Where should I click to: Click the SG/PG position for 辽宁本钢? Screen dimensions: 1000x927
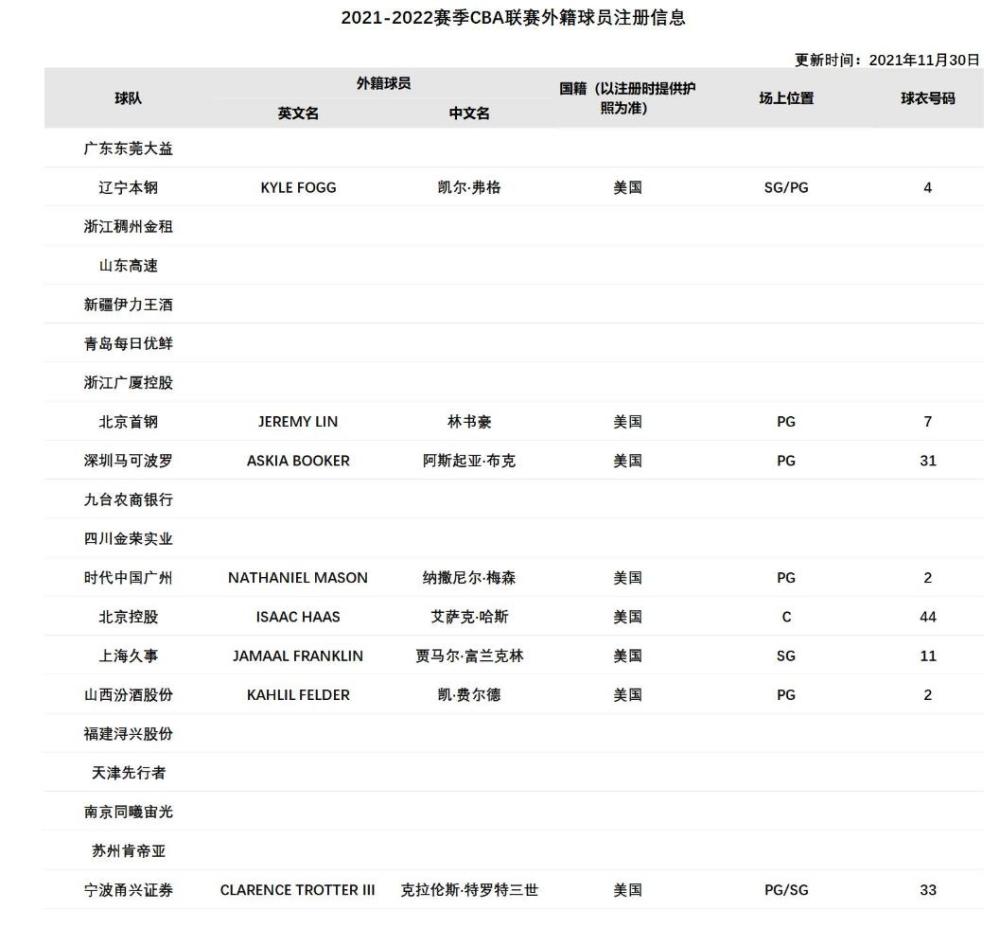[786, 187]
